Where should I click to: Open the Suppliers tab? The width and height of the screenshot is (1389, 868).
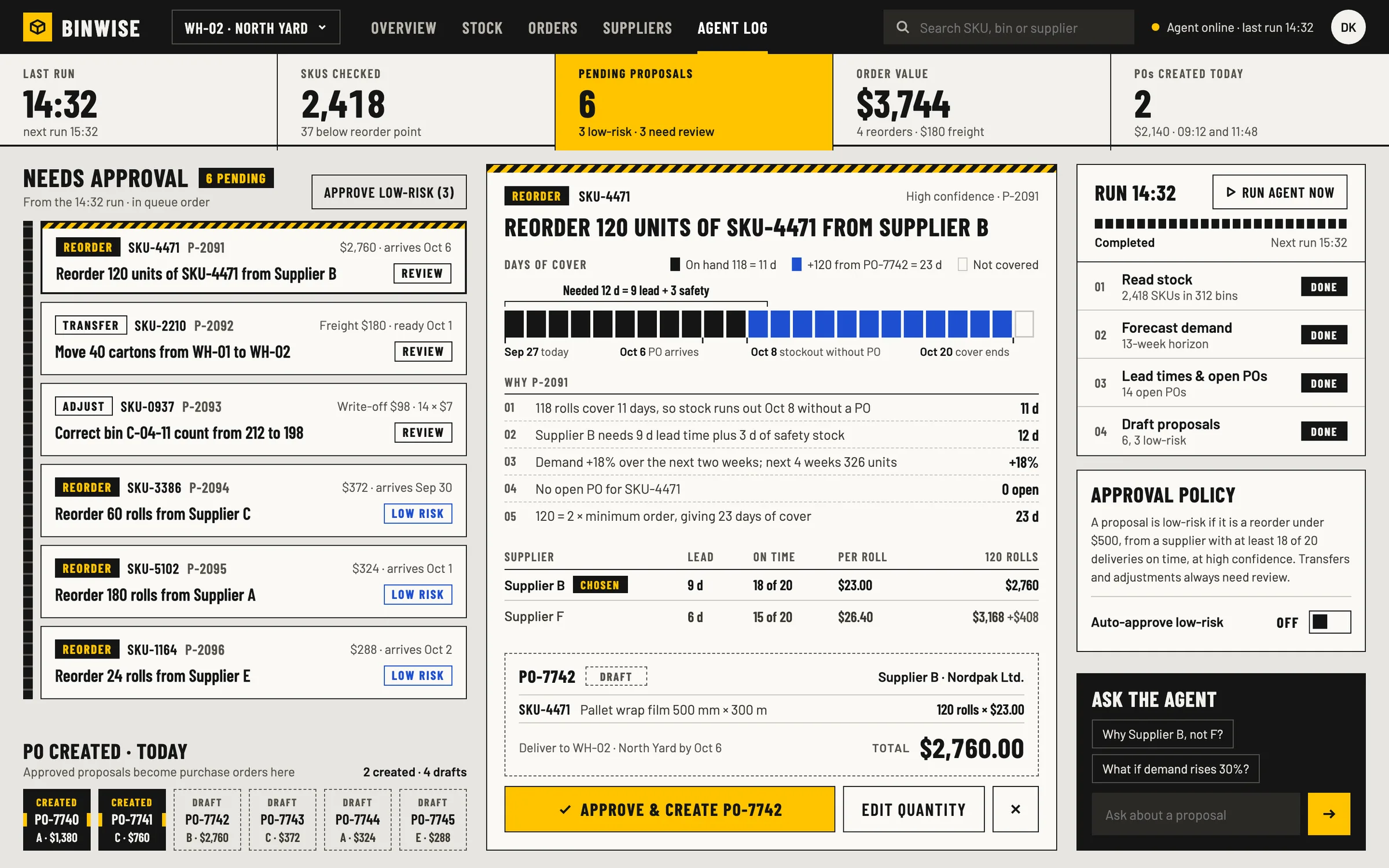pyautogui.click(x=637, y=28)
